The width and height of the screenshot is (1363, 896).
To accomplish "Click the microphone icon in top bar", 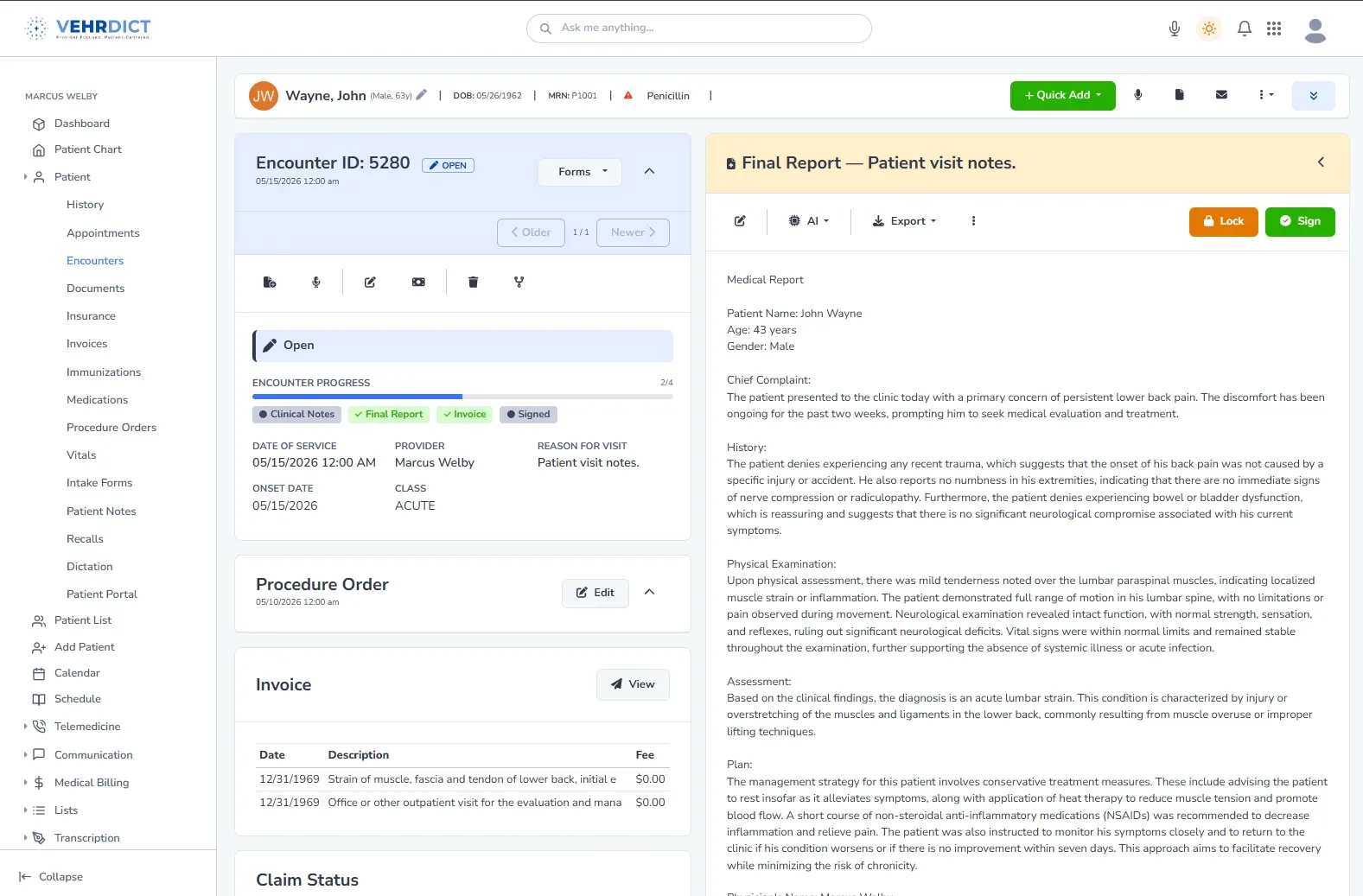I will coord(1175,29).
